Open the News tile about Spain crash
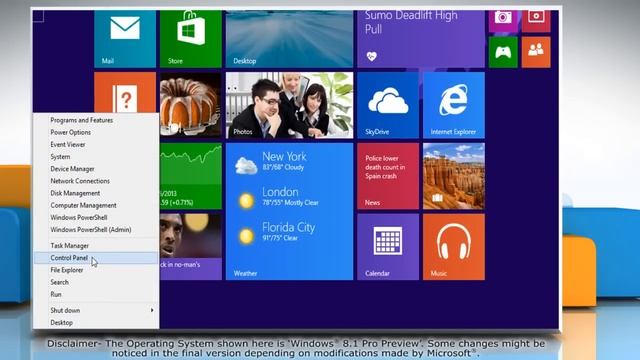This screenshot has height=360, width=640. coord(388,176)
